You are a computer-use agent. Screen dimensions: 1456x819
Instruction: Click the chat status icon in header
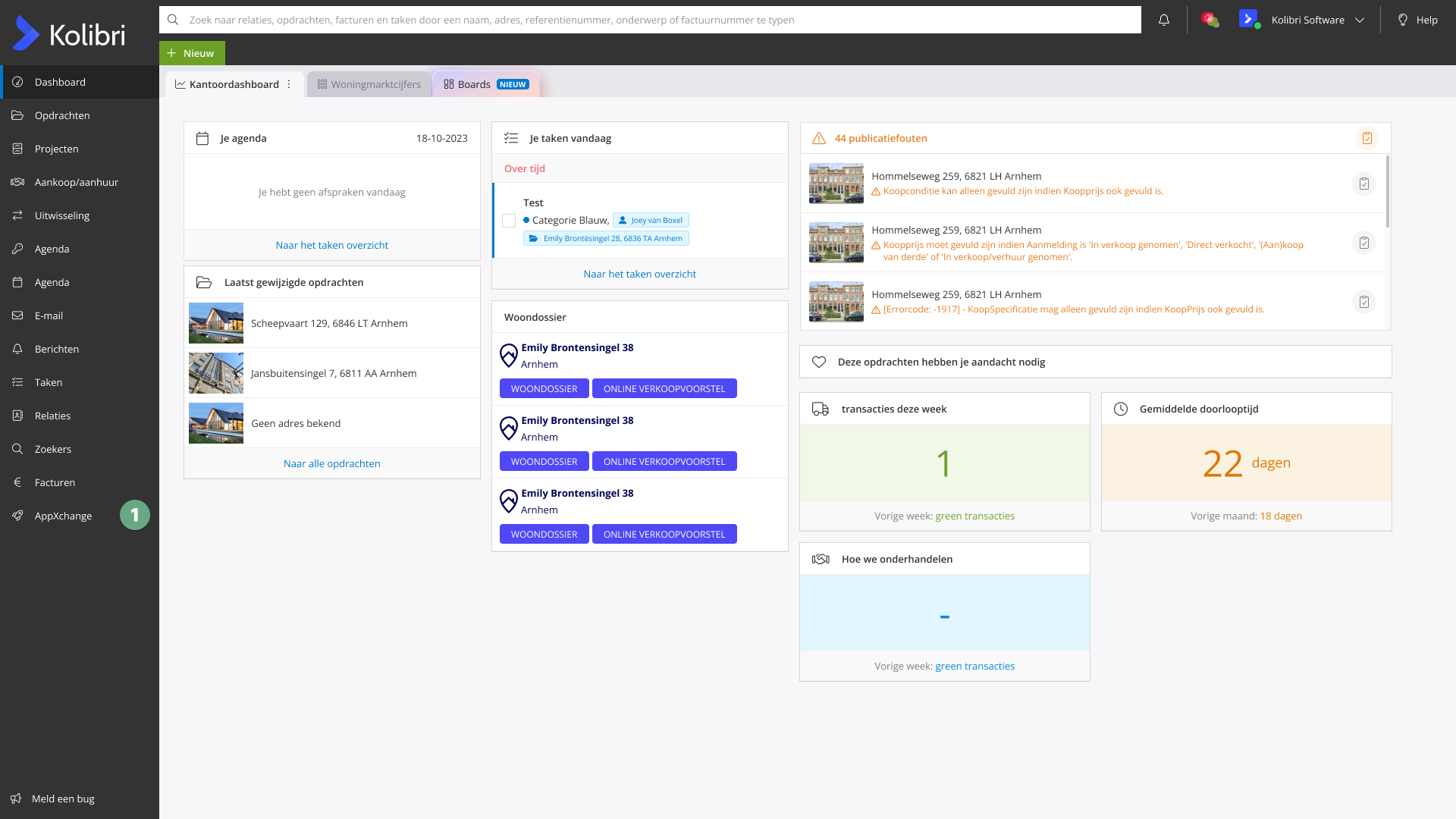(1210, 20)
